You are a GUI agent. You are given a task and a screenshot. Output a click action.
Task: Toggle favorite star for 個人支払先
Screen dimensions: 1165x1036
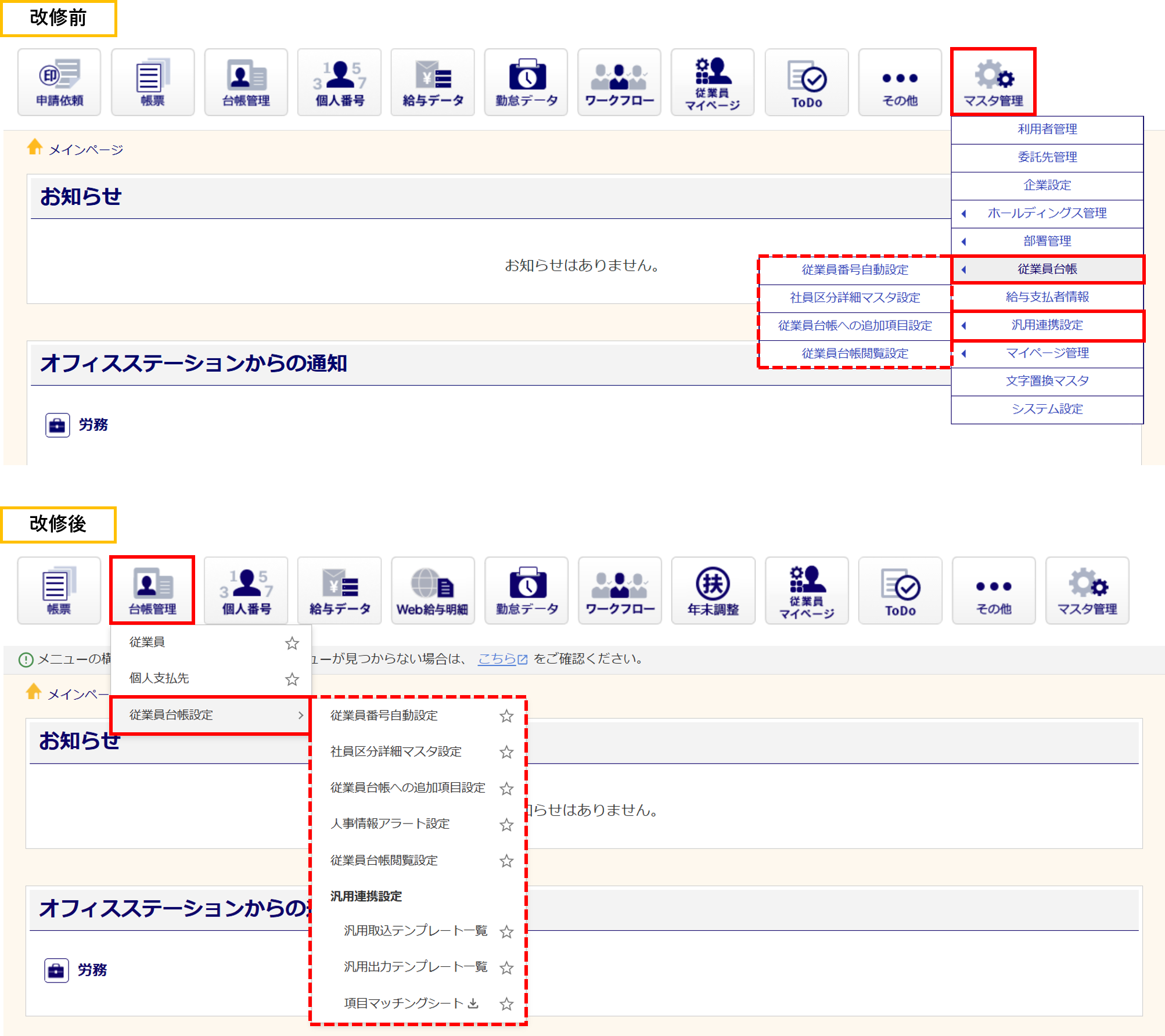[292, 679]
